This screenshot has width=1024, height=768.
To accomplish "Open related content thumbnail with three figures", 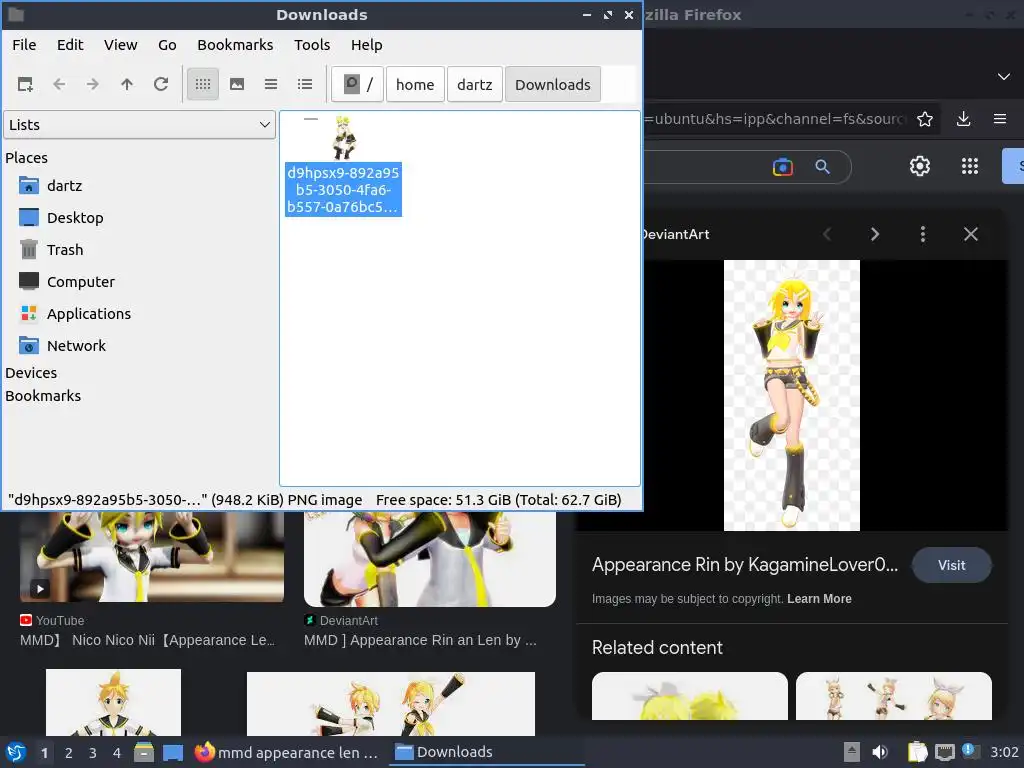I will click(x=893, y=696).
